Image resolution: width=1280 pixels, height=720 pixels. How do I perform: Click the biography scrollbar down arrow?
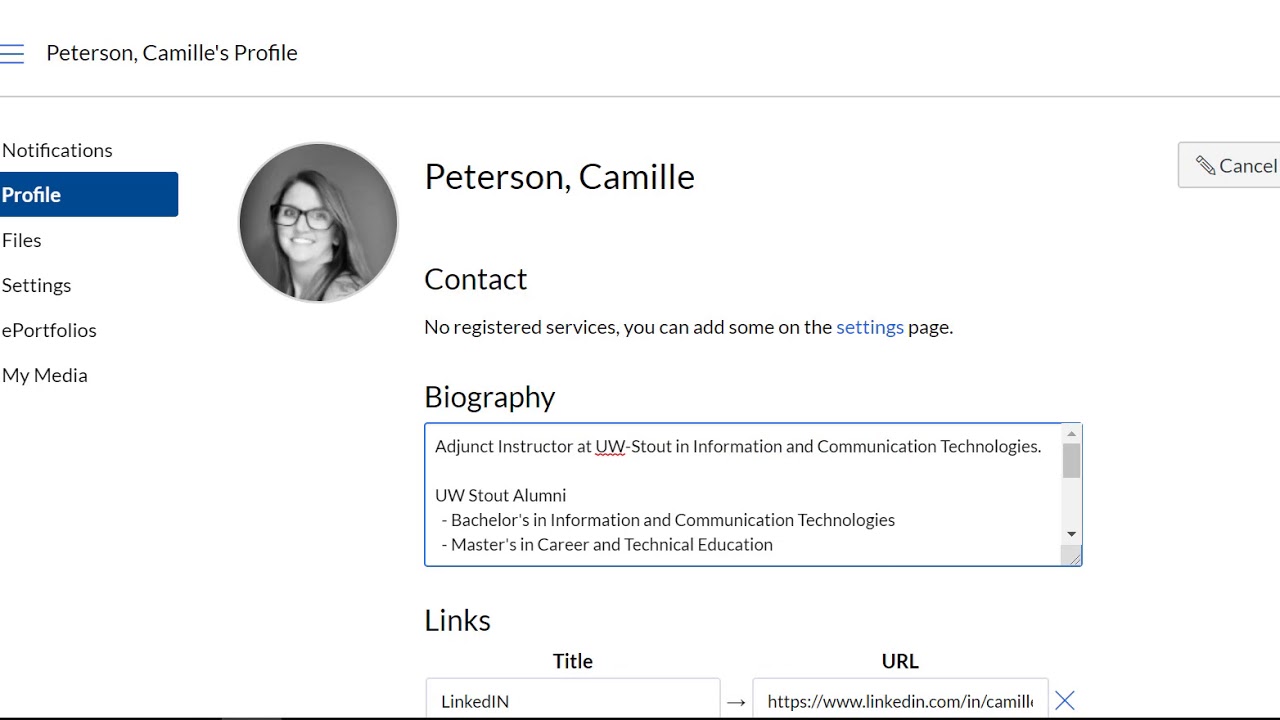tap(1071, 534)
